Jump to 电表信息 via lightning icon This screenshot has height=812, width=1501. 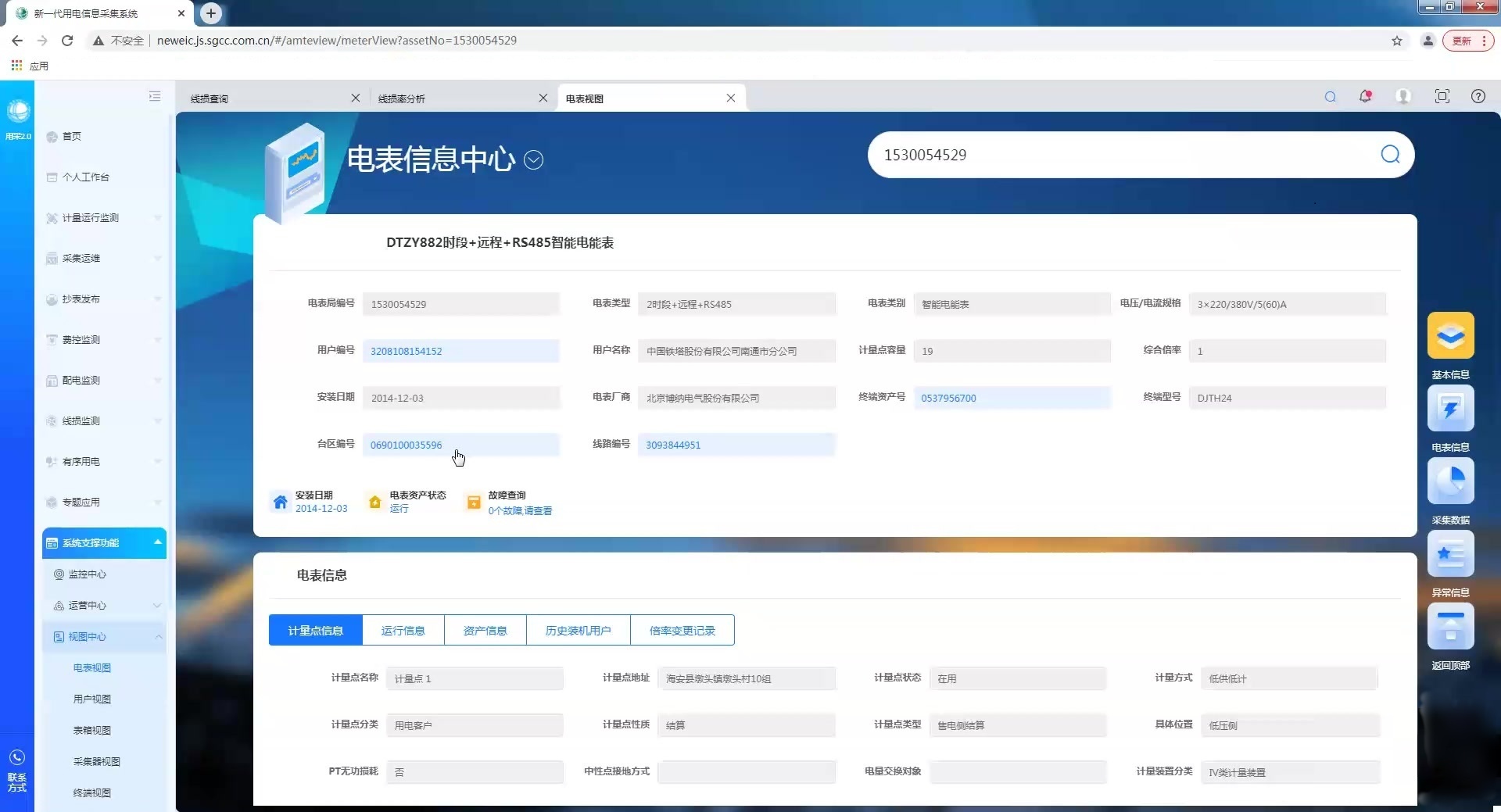click(1450, 409)
